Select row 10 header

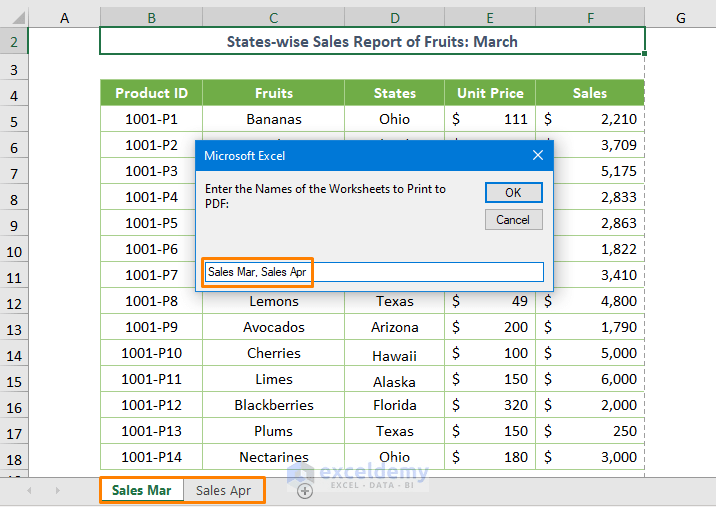tap(14, 252)
